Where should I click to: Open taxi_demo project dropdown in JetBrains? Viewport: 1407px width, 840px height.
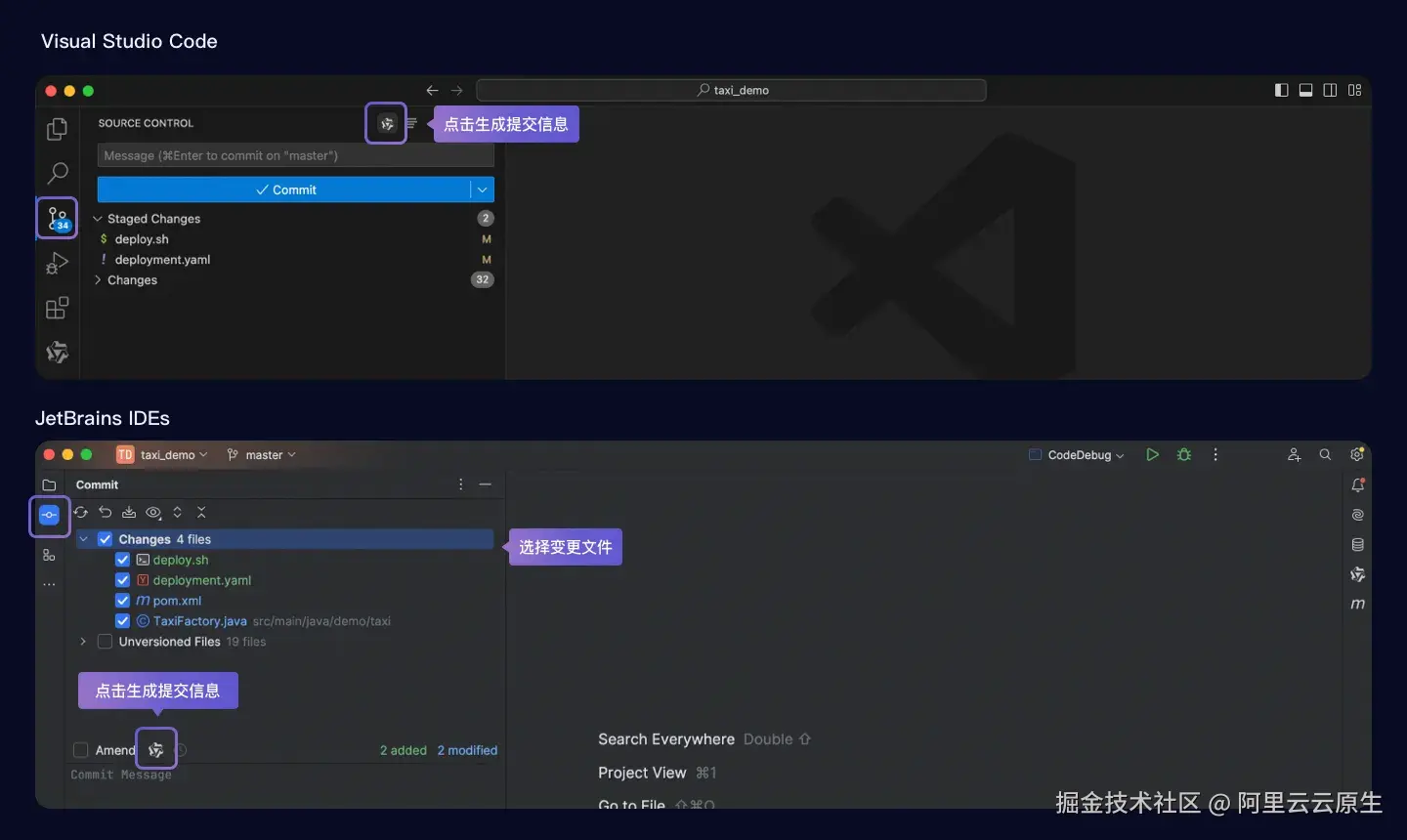162,455
